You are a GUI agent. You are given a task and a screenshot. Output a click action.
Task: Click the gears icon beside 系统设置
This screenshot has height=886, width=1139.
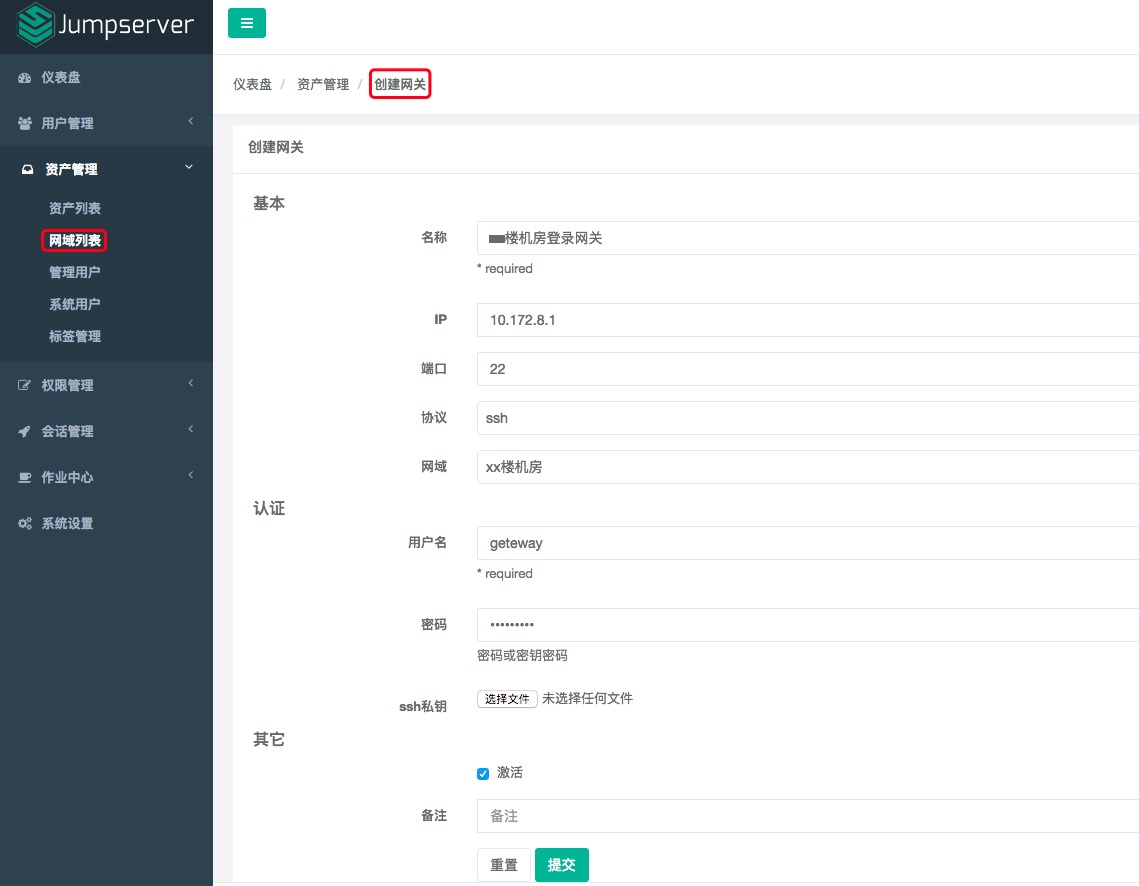tap(25, 524)
